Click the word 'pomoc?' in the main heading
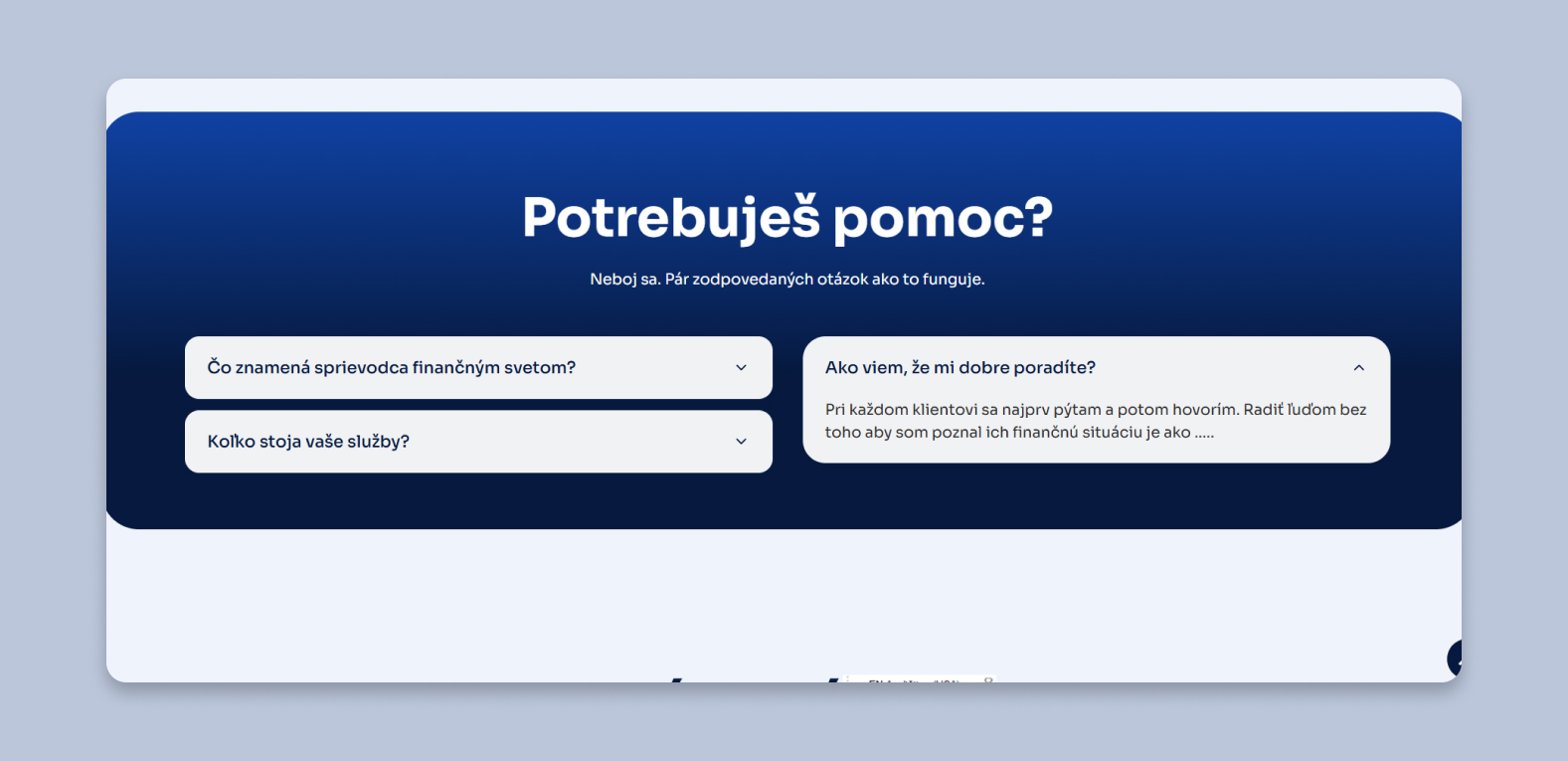The height and width of the screenshot is (761, 1568). tap(943, 218)
